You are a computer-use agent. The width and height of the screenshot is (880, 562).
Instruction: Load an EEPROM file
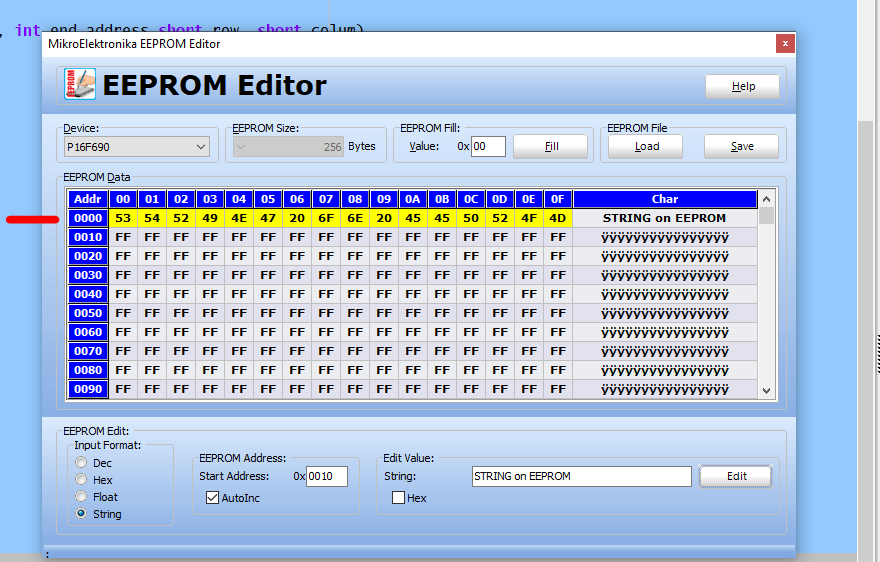[646, 147]
